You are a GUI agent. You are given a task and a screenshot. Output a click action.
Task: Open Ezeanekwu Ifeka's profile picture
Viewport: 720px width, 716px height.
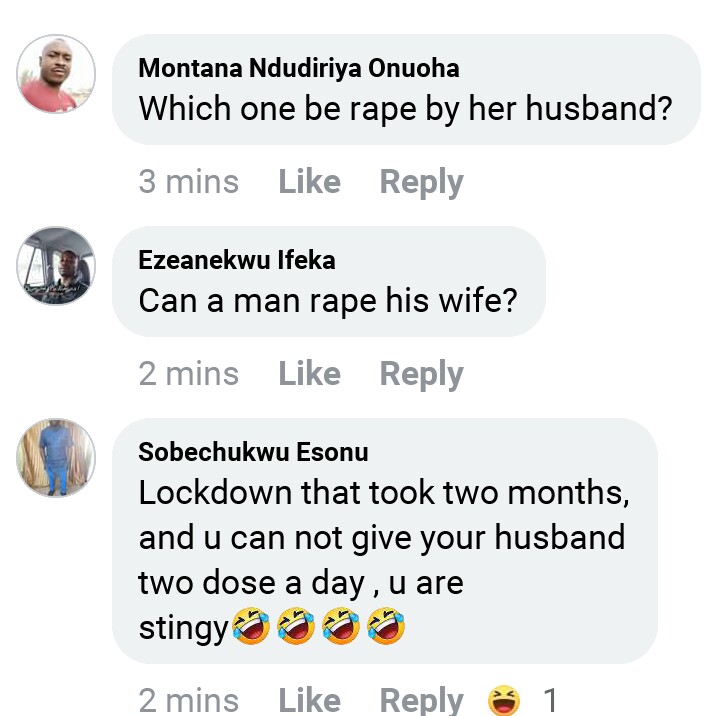tap(57, 265)
